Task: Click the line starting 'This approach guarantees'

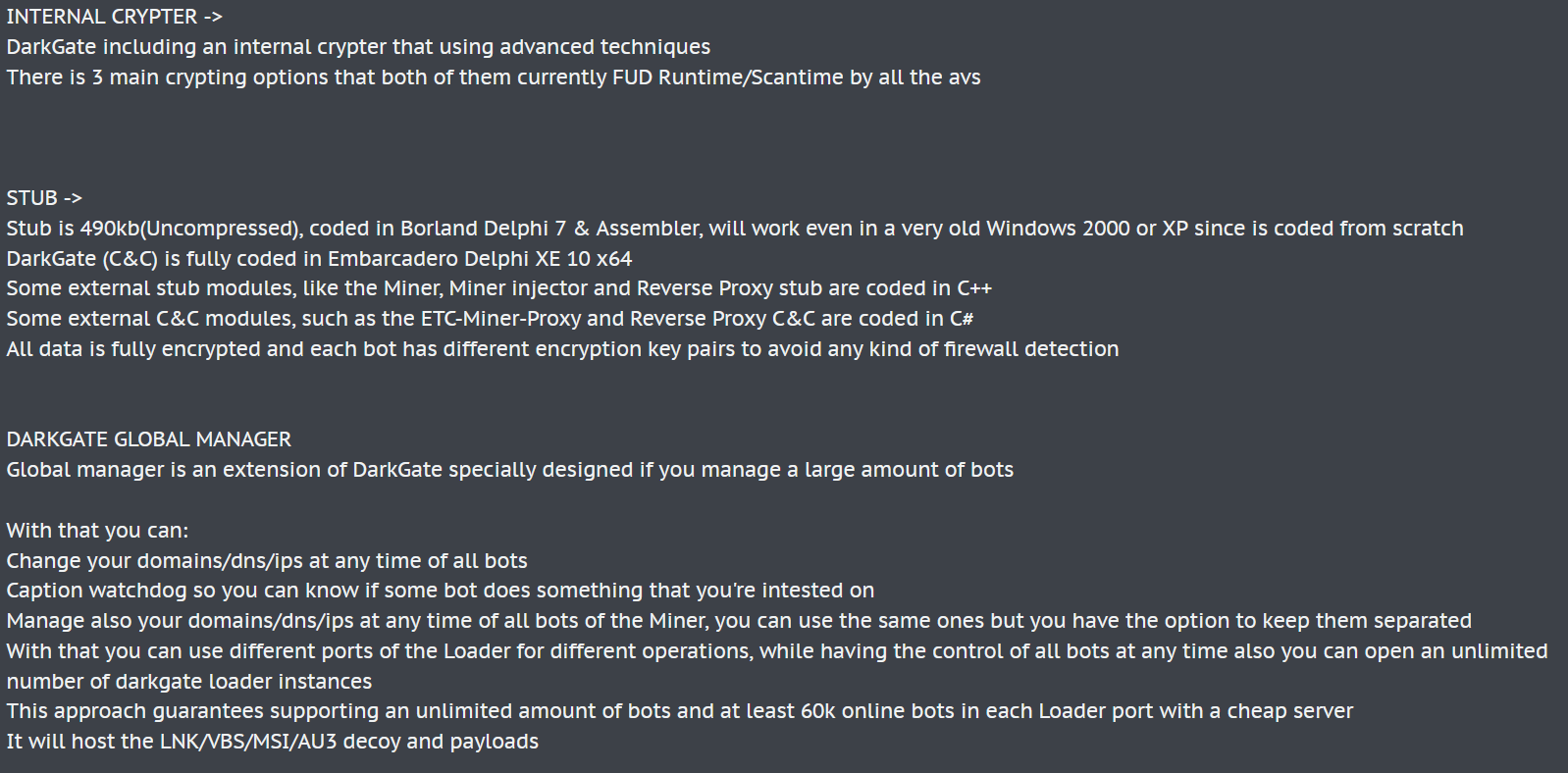Action: coord(679,711)
